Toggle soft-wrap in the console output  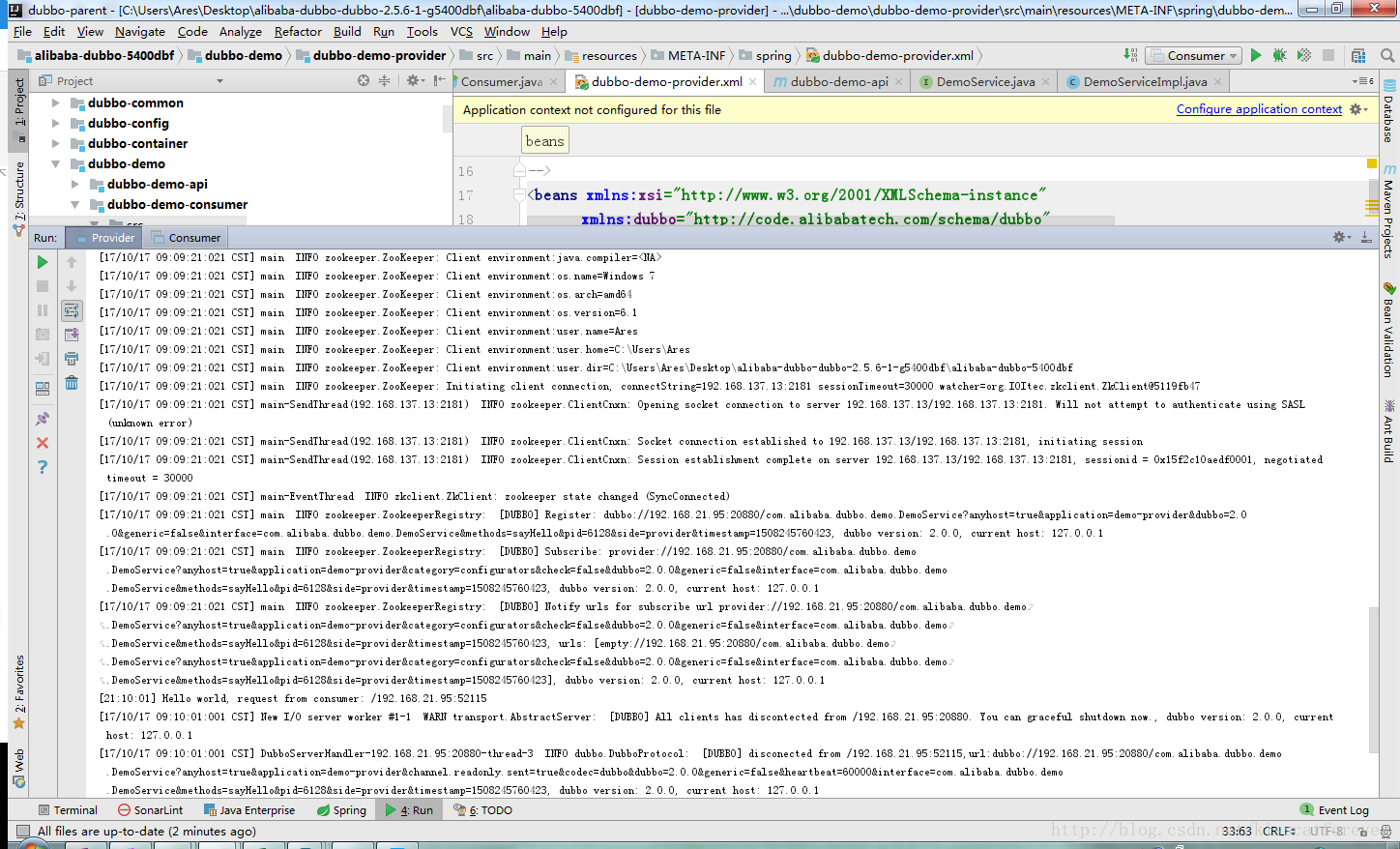[x=72, y=310]
